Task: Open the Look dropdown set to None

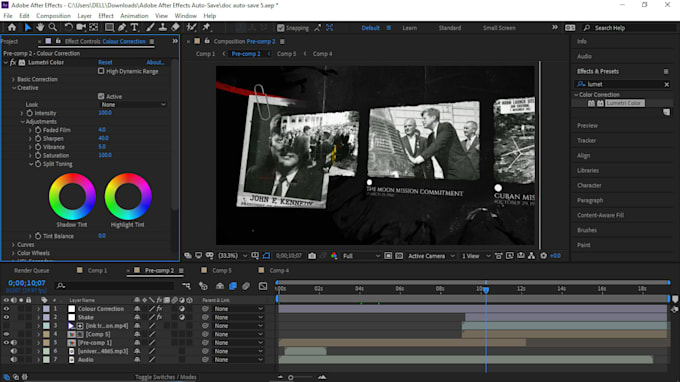Action: pyautogui.click(x=133, y=104)
